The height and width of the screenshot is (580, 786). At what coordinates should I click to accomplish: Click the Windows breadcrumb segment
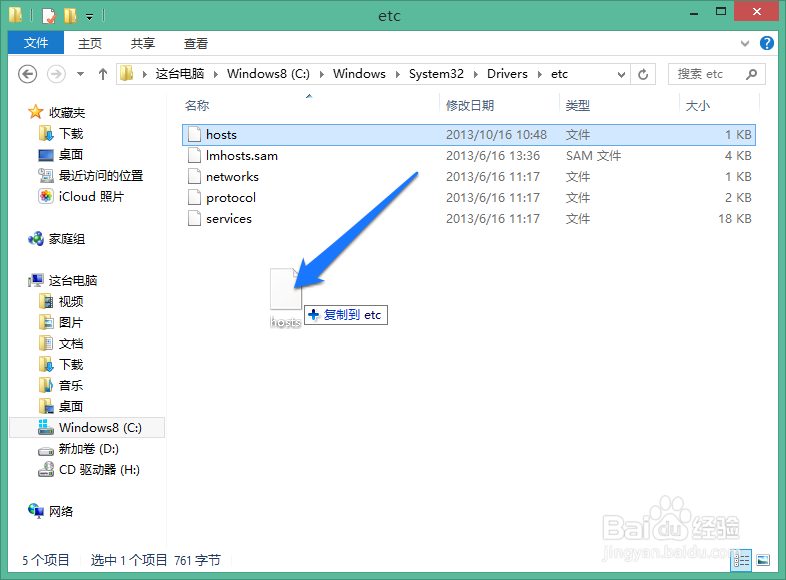(x=359, y=74)
